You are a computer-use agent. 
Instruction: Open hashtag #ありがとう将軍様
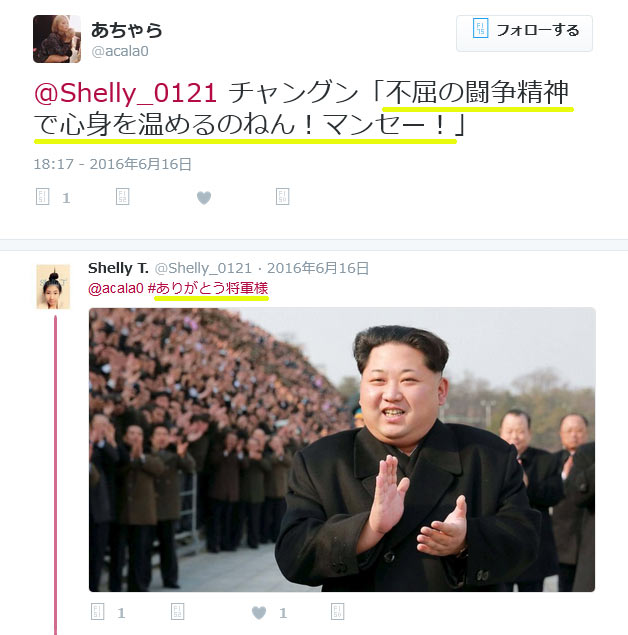208,288
